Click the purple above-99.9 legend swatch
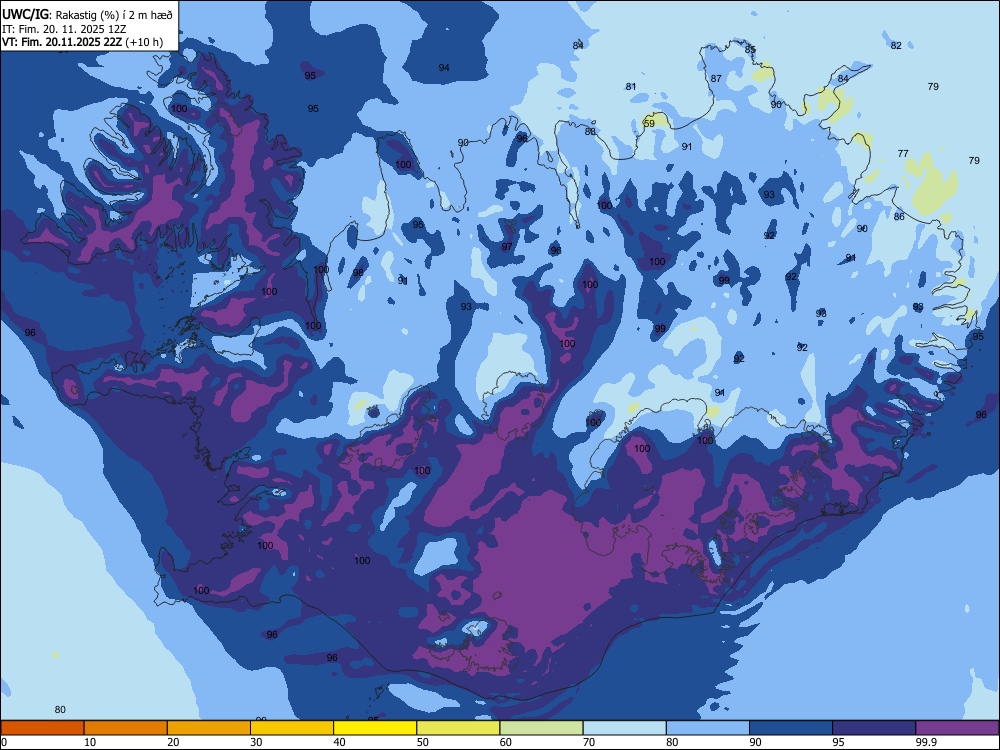Viewport: 1000px width, 750px height. [957, 728]
